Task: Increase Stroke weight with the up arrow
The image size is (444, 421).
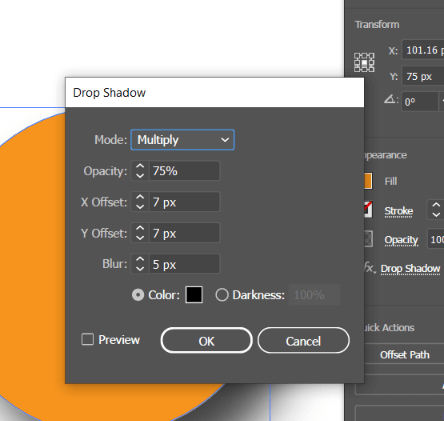Action: pos(436,206)
